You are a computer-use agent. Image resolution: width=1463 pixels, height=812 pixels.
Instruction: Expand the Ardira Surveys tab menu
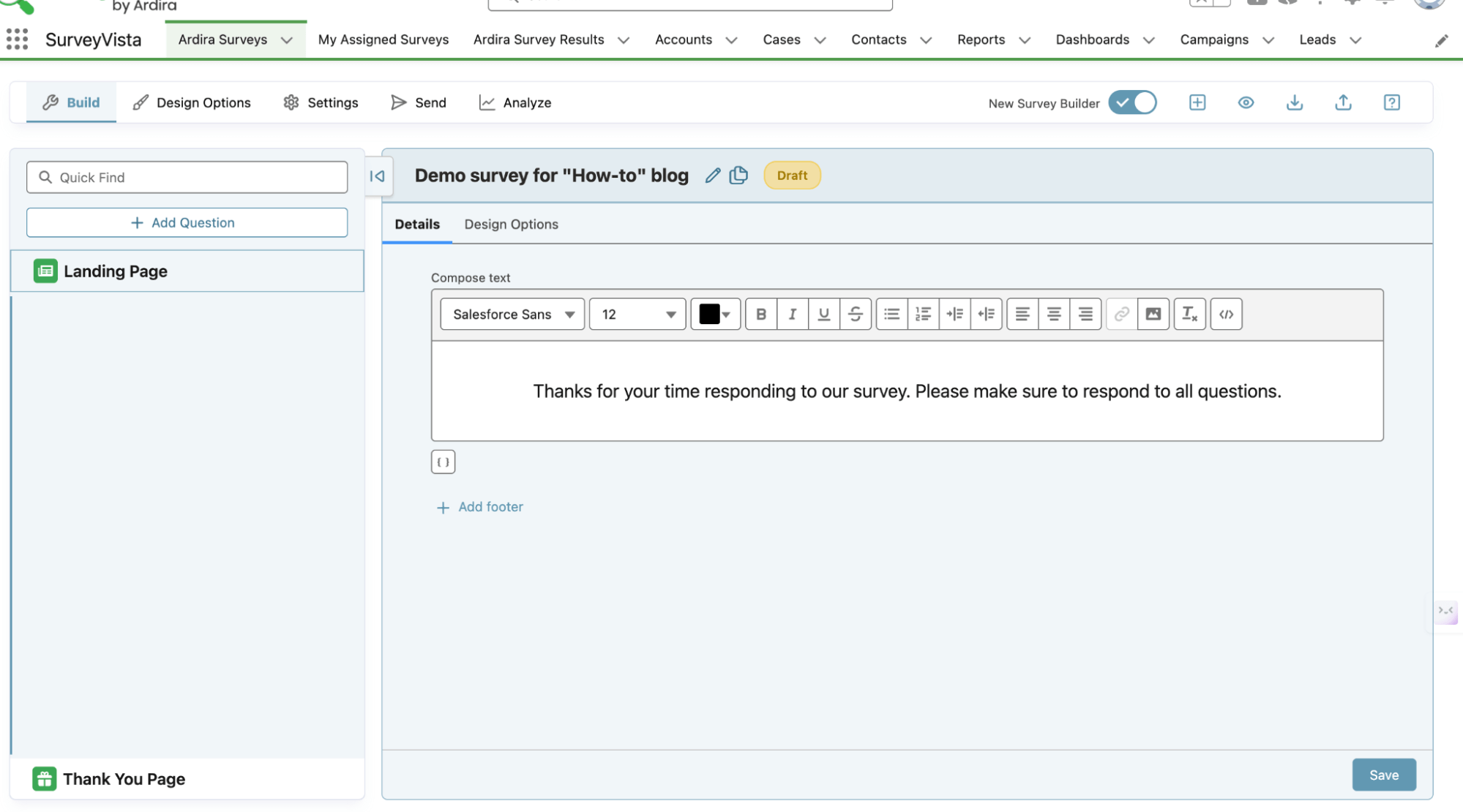287,40
